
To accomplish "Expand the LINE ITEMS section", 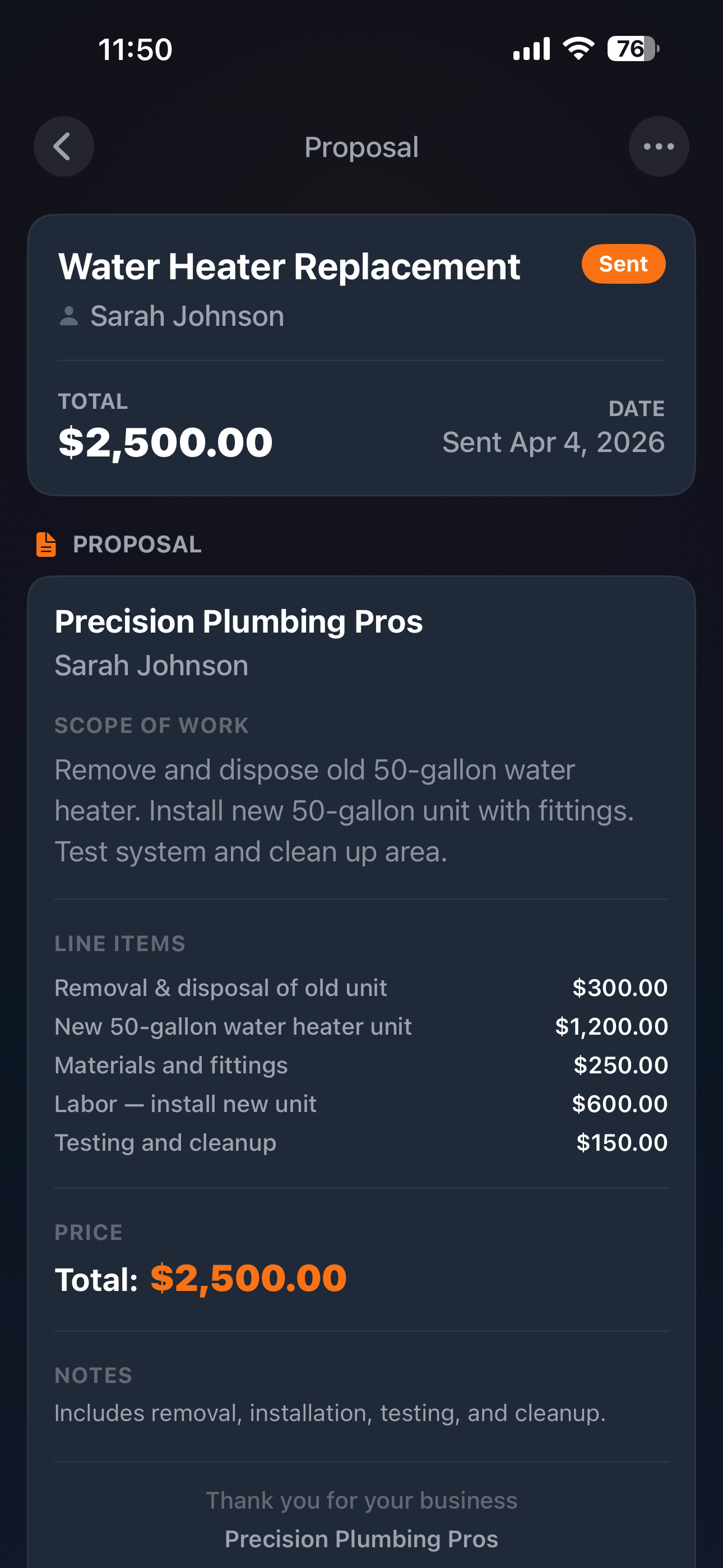I will [x=120, y=943].
